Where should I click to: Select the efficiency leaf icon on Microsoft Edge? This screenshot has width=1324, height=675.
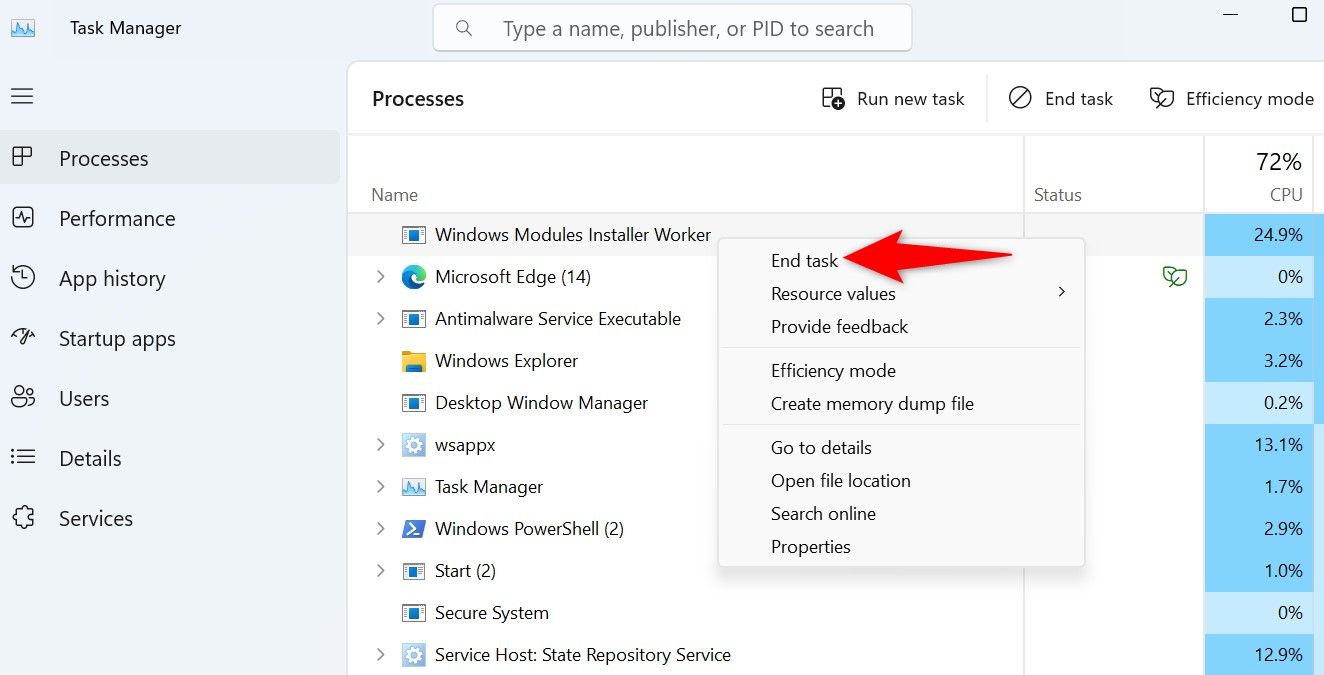[x=1175, y=277]
